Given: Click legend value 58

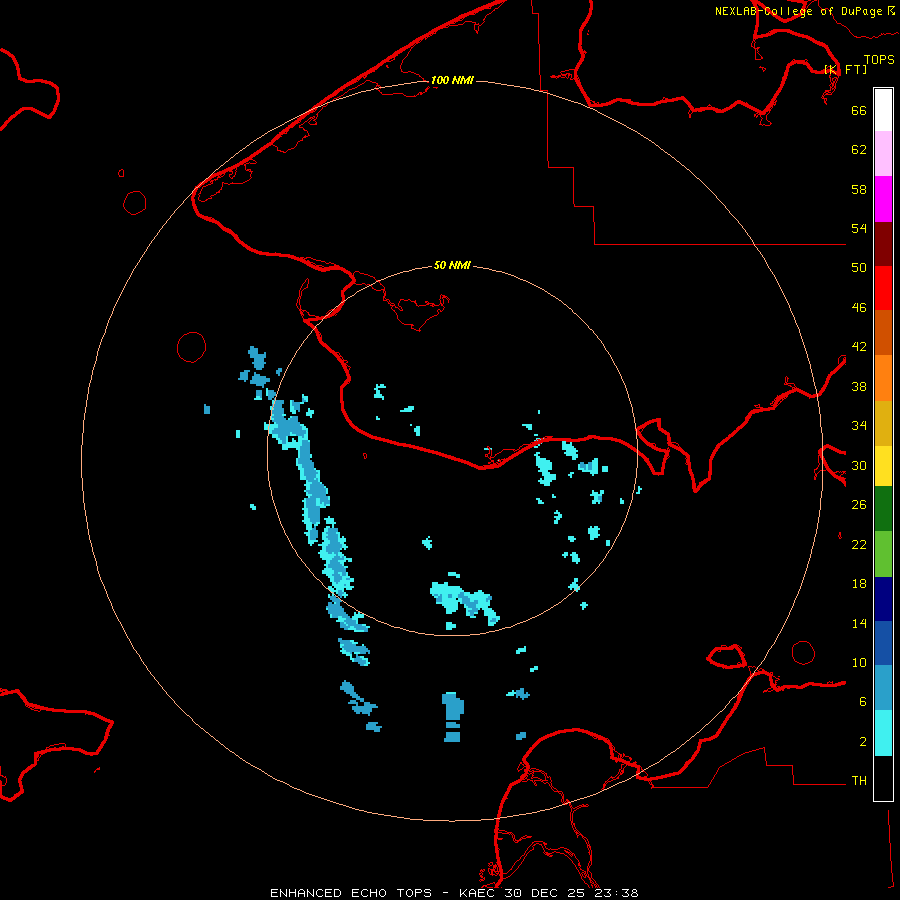Looking at the screenshot, I should (859, 189).
